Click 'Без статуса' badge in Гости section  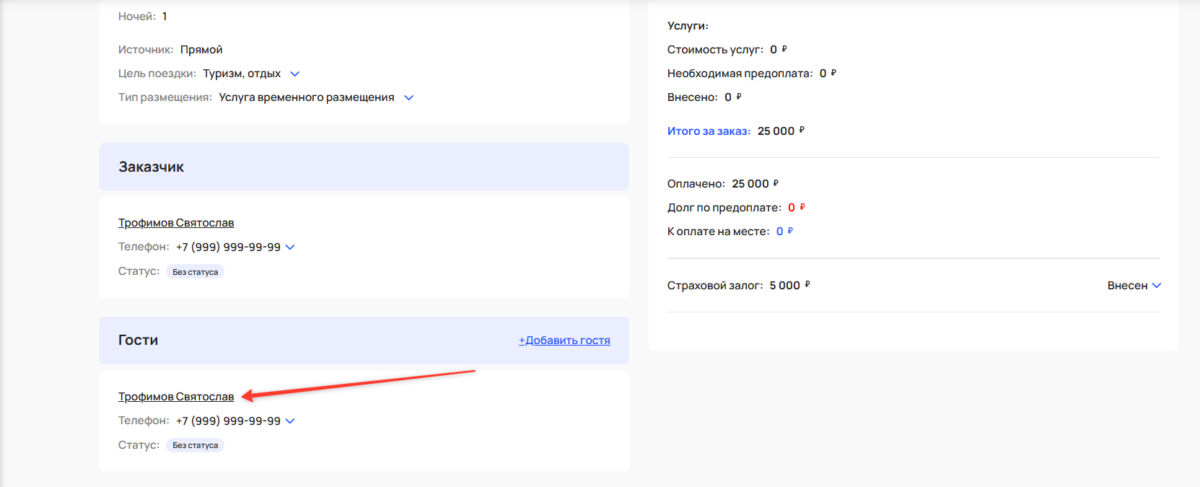coord(195,445)
